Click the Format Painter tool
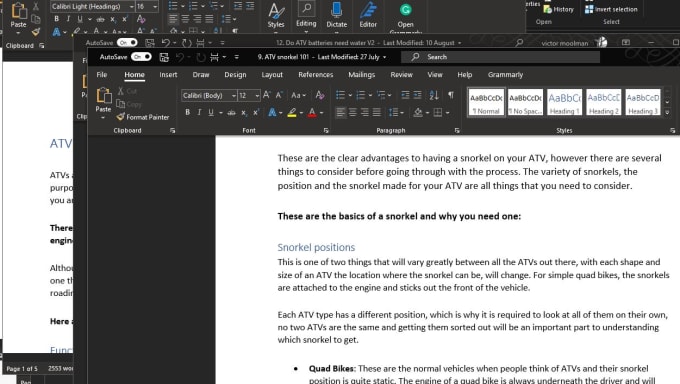 pyautogui.click(x=143, y=117)
